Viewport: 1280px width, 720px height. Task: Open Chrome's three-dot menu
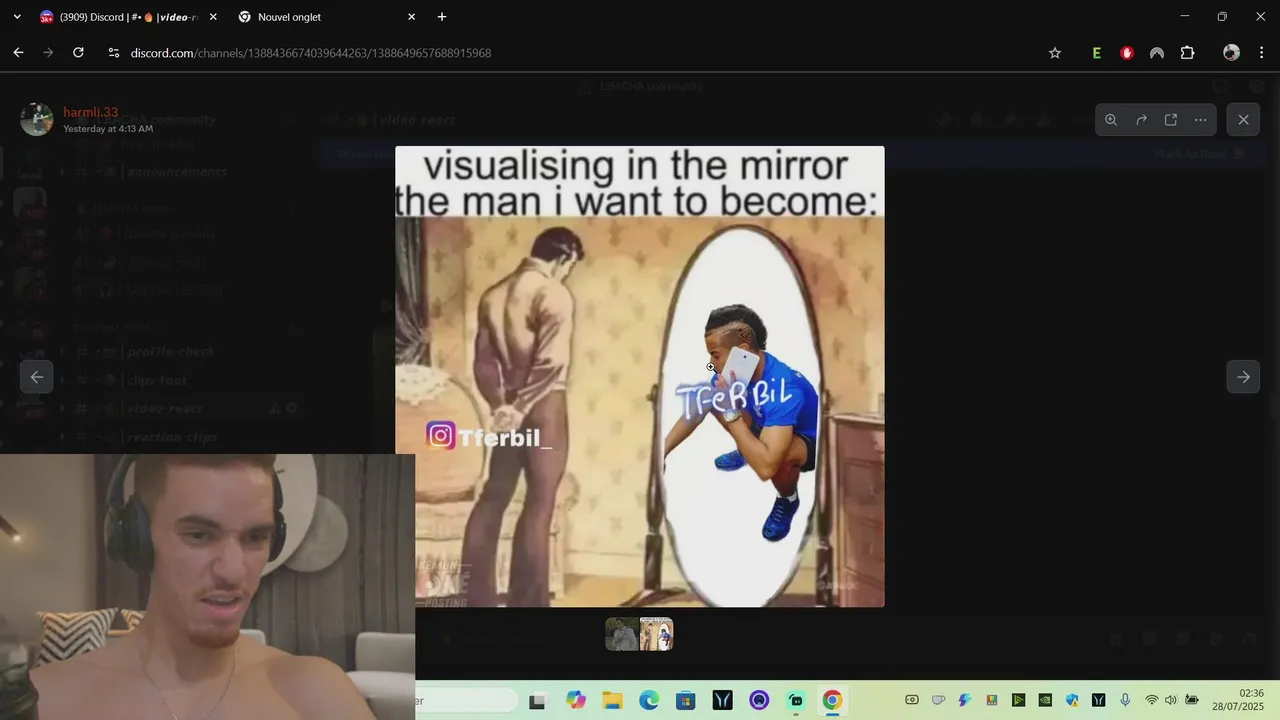coord(1261,53)
